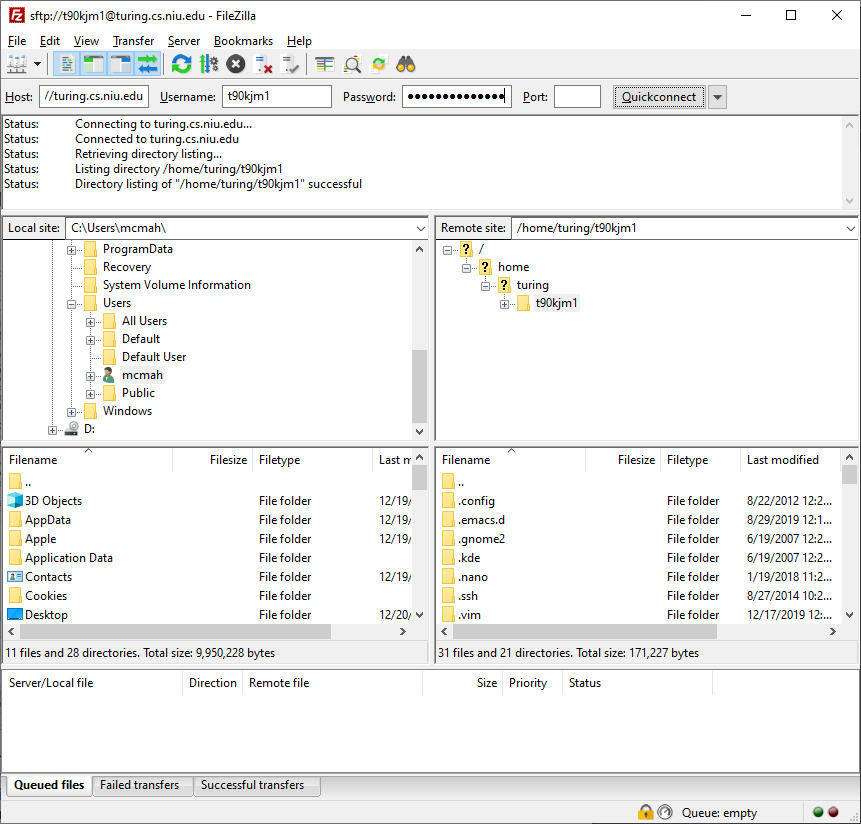Image resolution: width=861 pixels, height=824 pixels.
Task: Sort local list by Filesize column
Action: 213,460
